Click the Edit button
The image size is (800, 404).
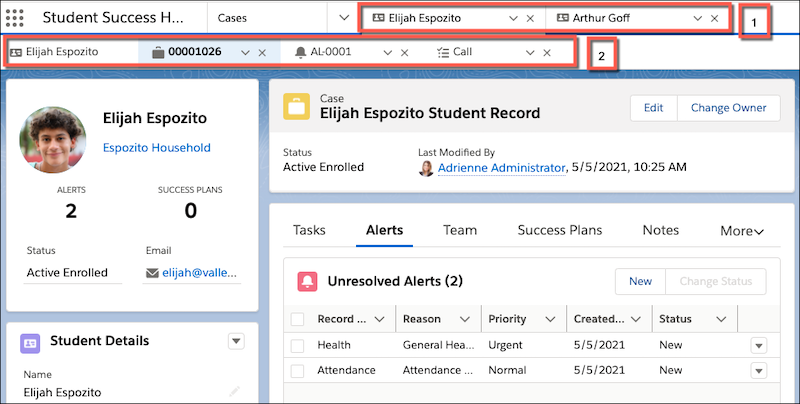[x=654, y=108]
